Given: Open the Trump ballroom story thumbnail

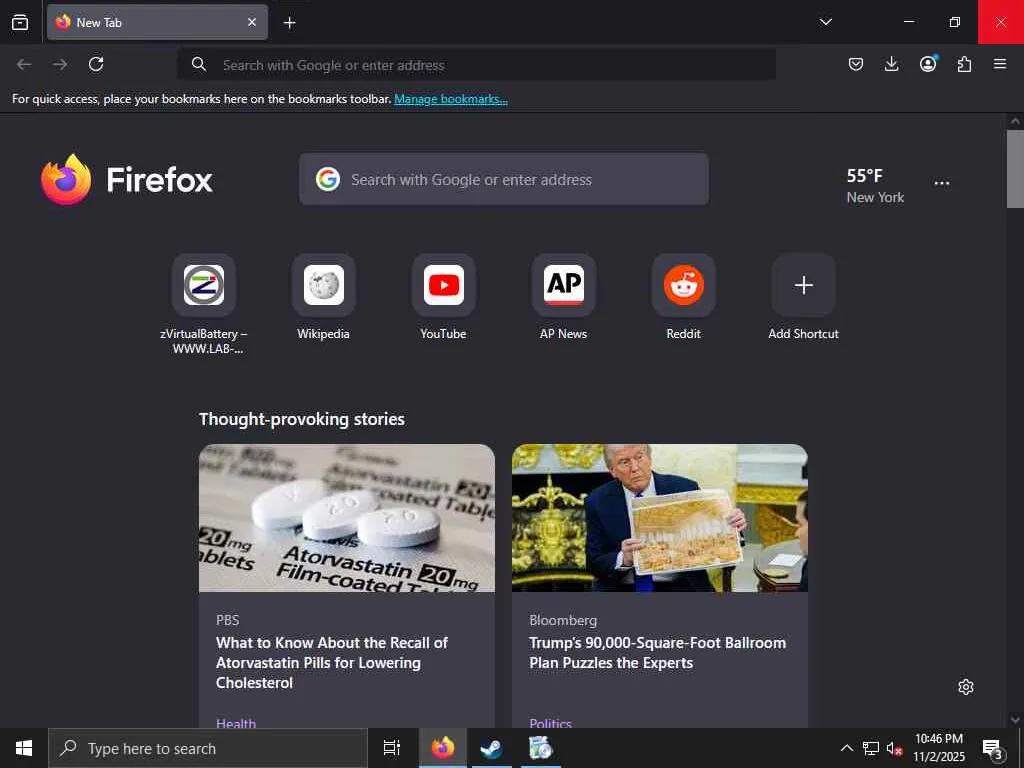Looking at the screenshot, I should coord(660,518).
